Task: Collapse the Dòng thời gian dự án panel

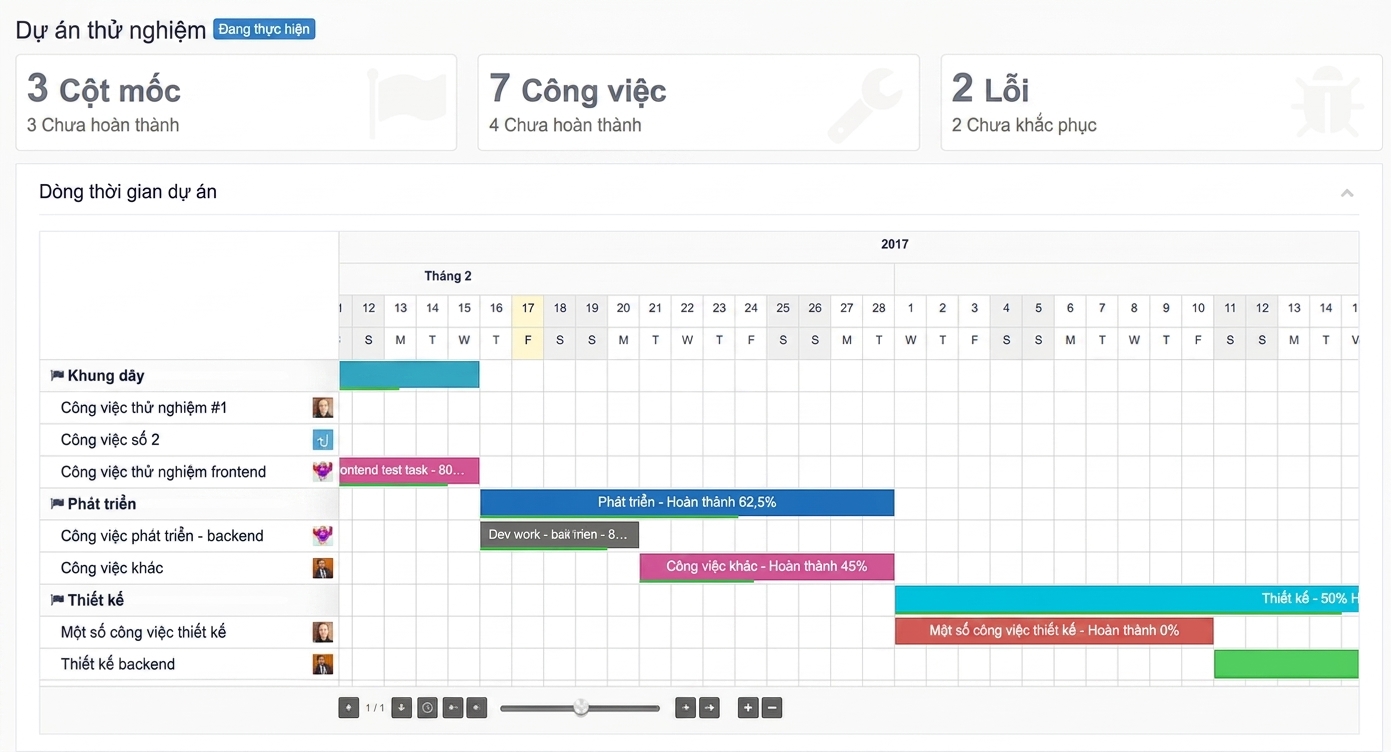Action: (1347, 193)
